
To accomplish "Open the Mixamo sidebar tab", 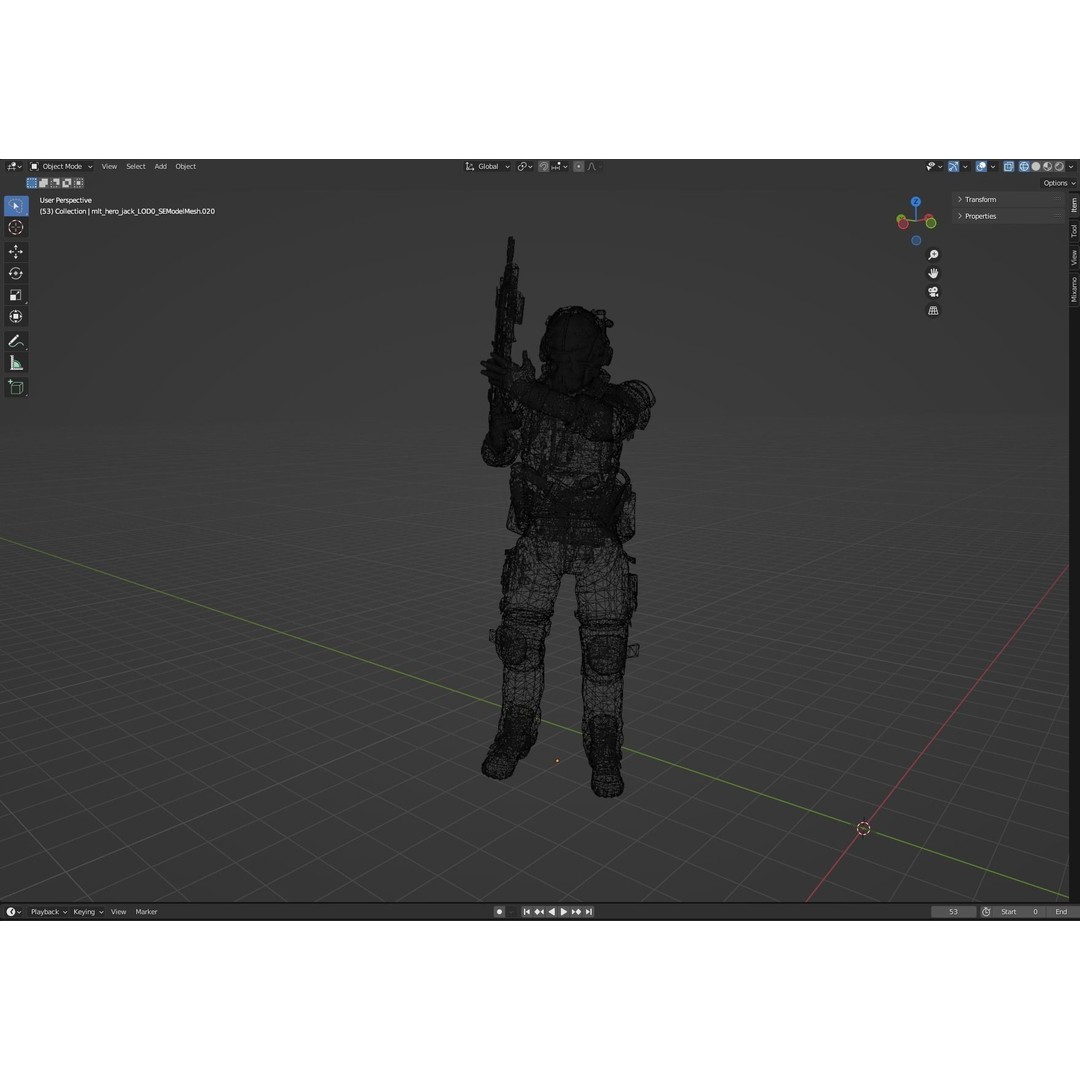I will click(x=1074, y=289).
